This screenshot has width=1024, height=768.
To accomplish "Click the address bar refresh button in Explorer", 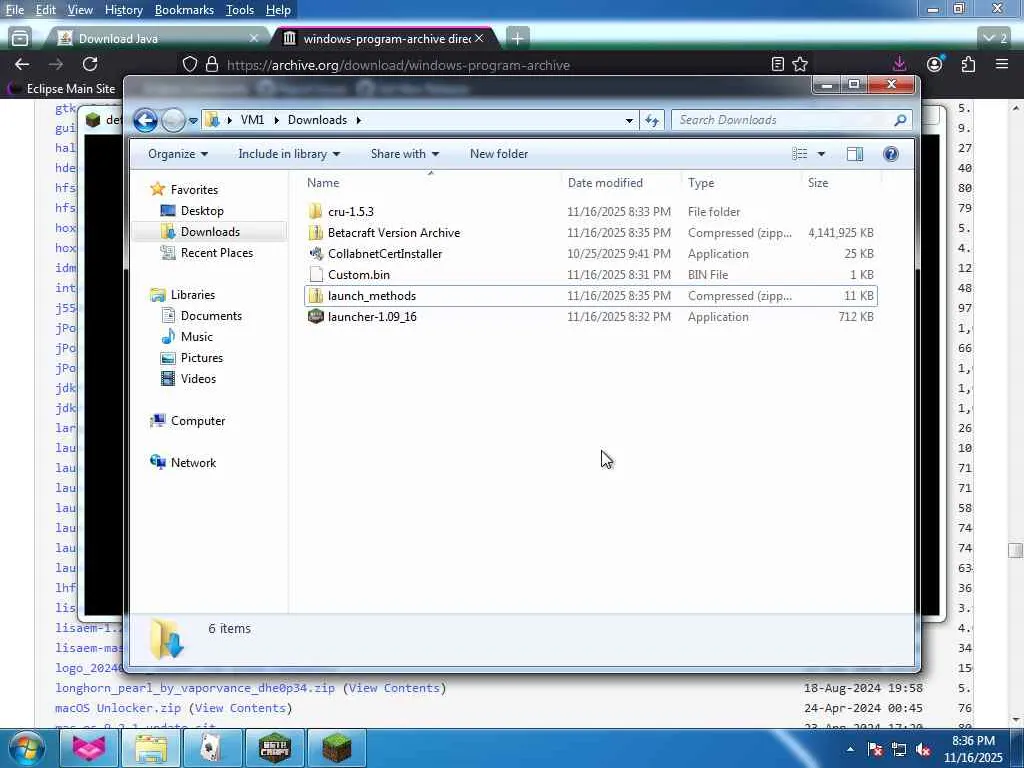I will (x=652, y=120).
